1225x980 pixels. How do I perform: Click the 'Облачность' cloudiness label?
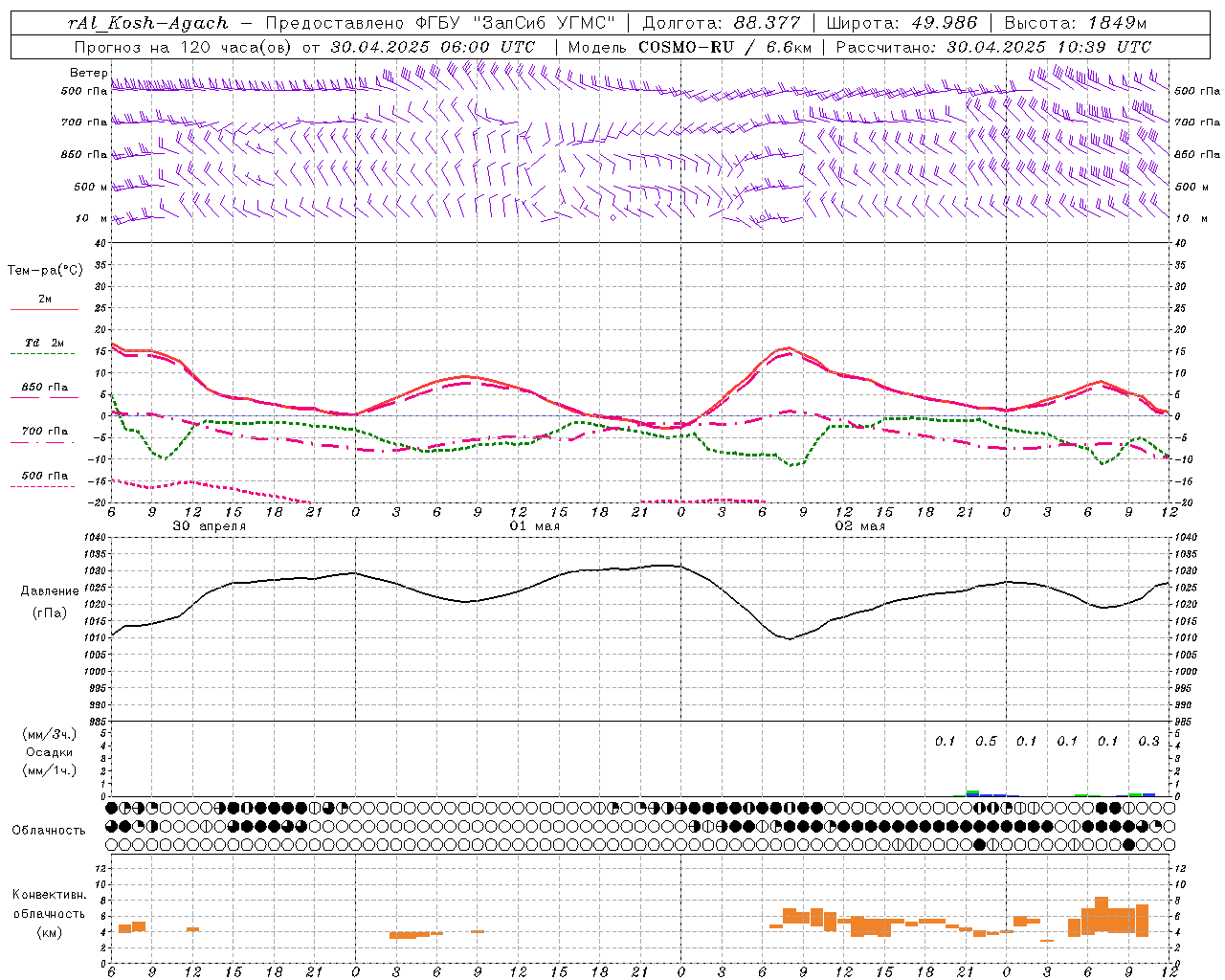click(49, 830)
